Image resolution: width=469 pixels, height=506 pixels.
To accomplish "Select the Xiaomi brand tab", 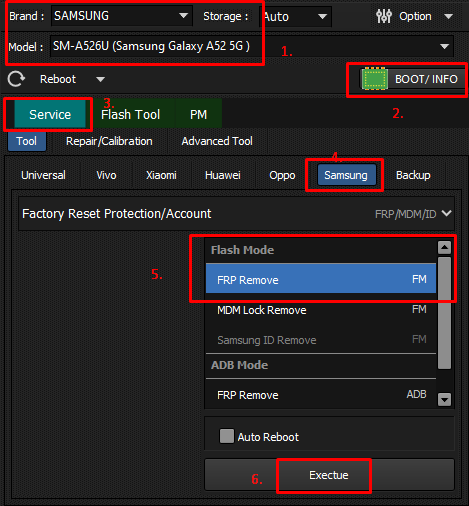I will 161,175.
